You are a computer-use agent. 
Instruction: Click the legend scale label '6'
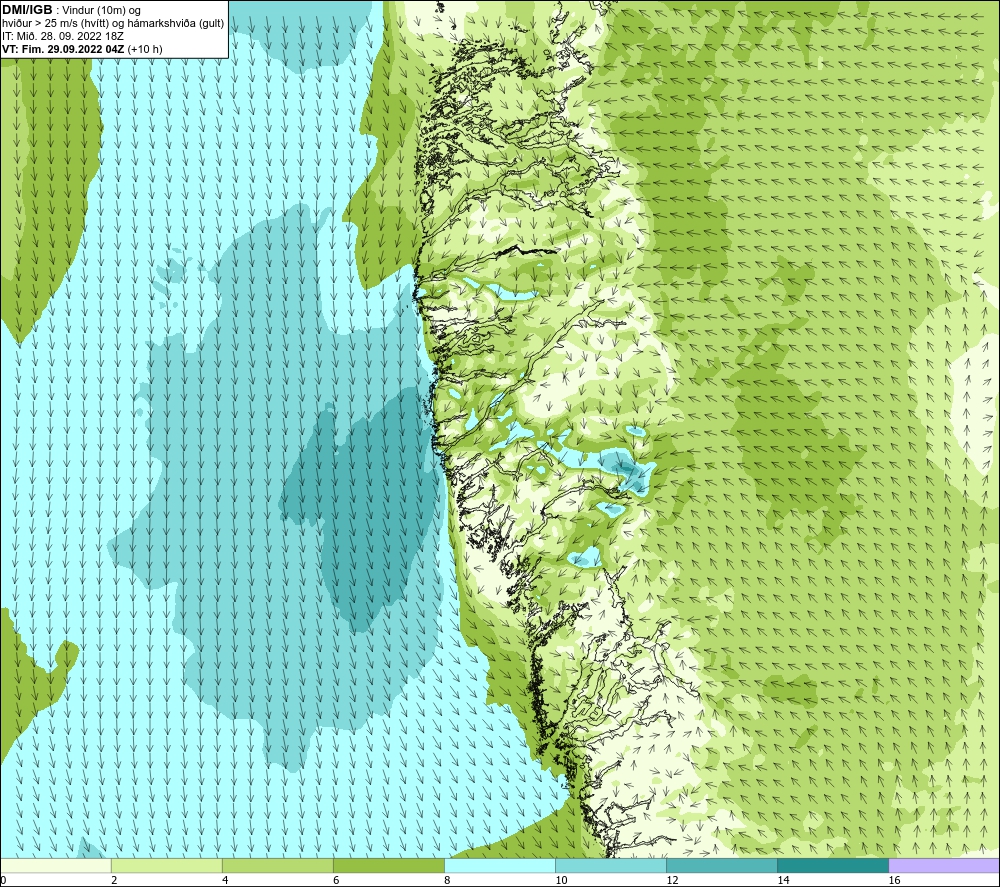pos(335,881)
